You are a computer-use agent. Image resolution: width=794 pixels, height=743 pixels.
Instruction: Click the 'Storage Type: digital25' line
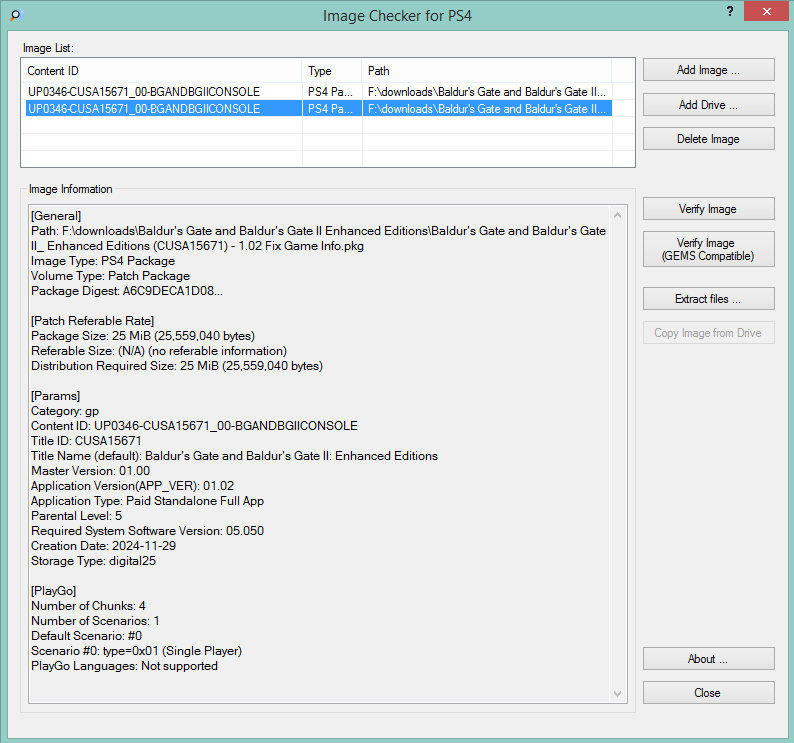point(94,561)
